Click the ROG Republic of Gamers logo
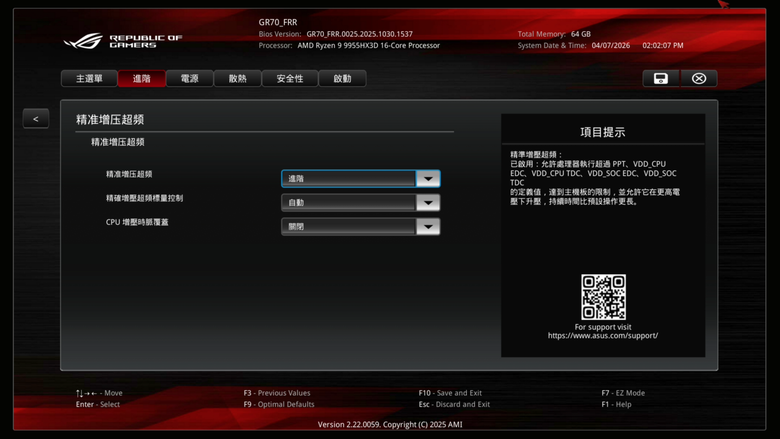The height and width of the screenshot is (439, 780). [x=123, y=41]
